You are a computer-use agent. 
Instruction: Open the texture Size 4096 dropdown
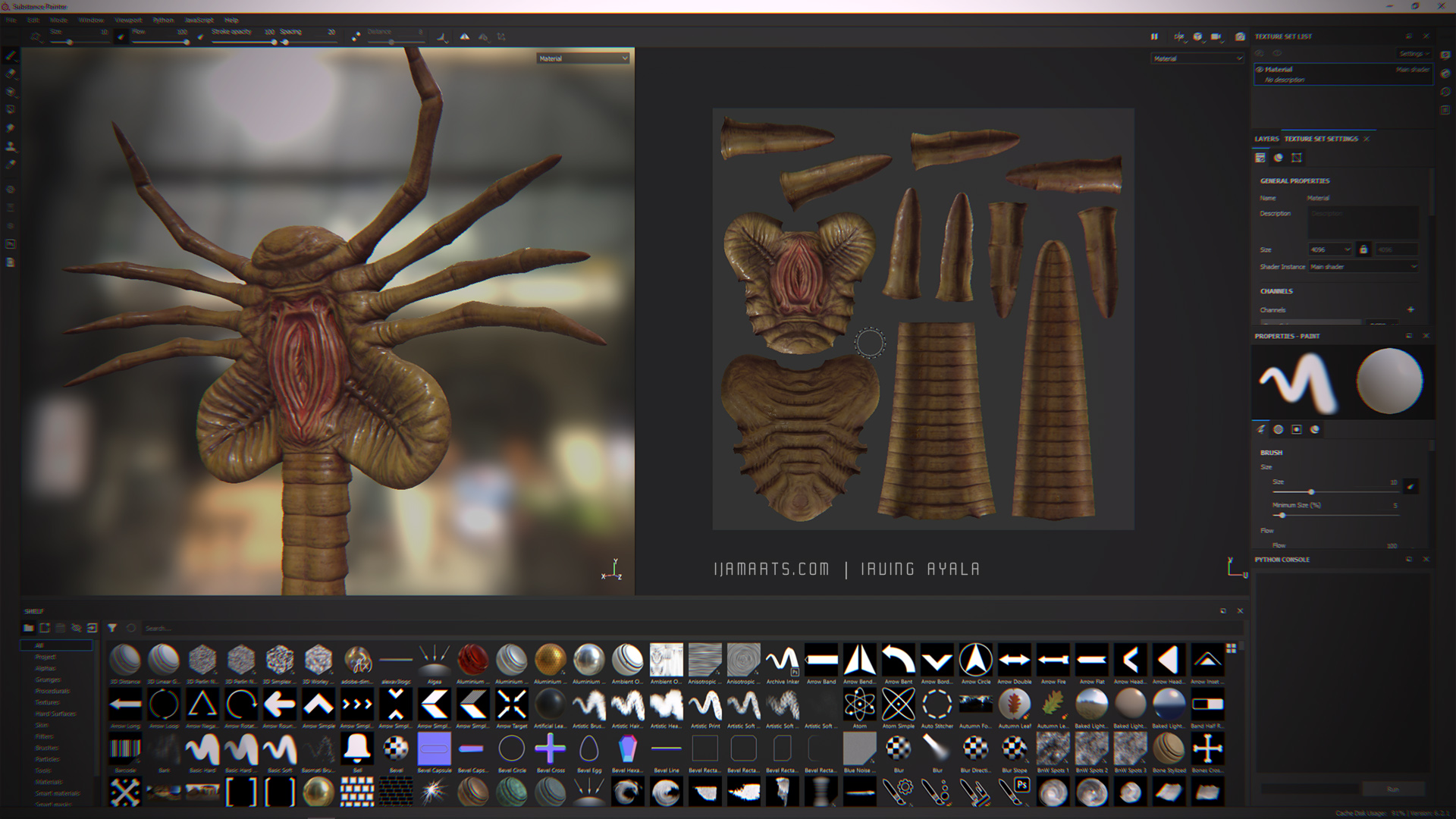tap(1330, 249)
